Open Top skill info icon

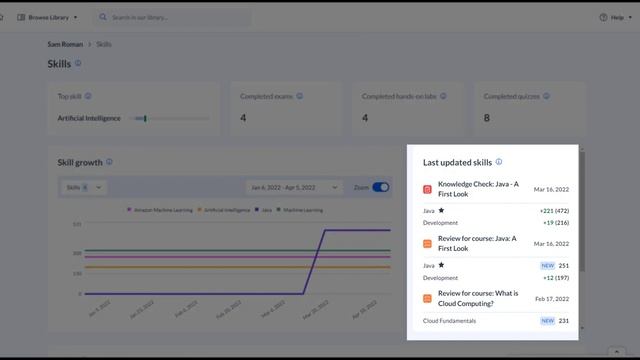click(88, 96)
